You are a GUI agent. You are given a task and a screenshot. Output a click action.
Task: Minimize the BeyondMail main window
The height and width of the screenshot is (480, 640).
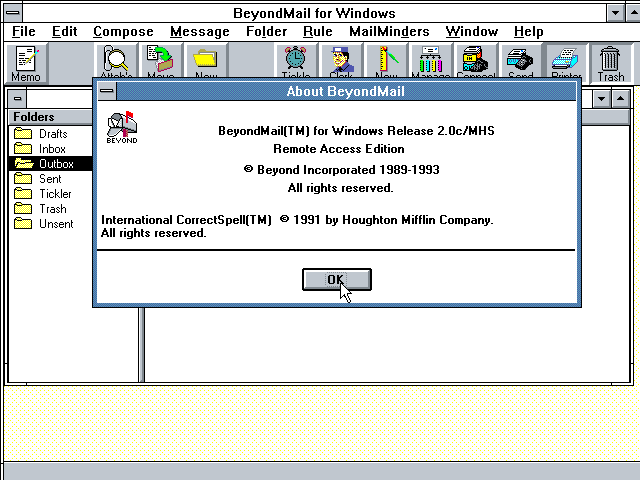[615, 13]
